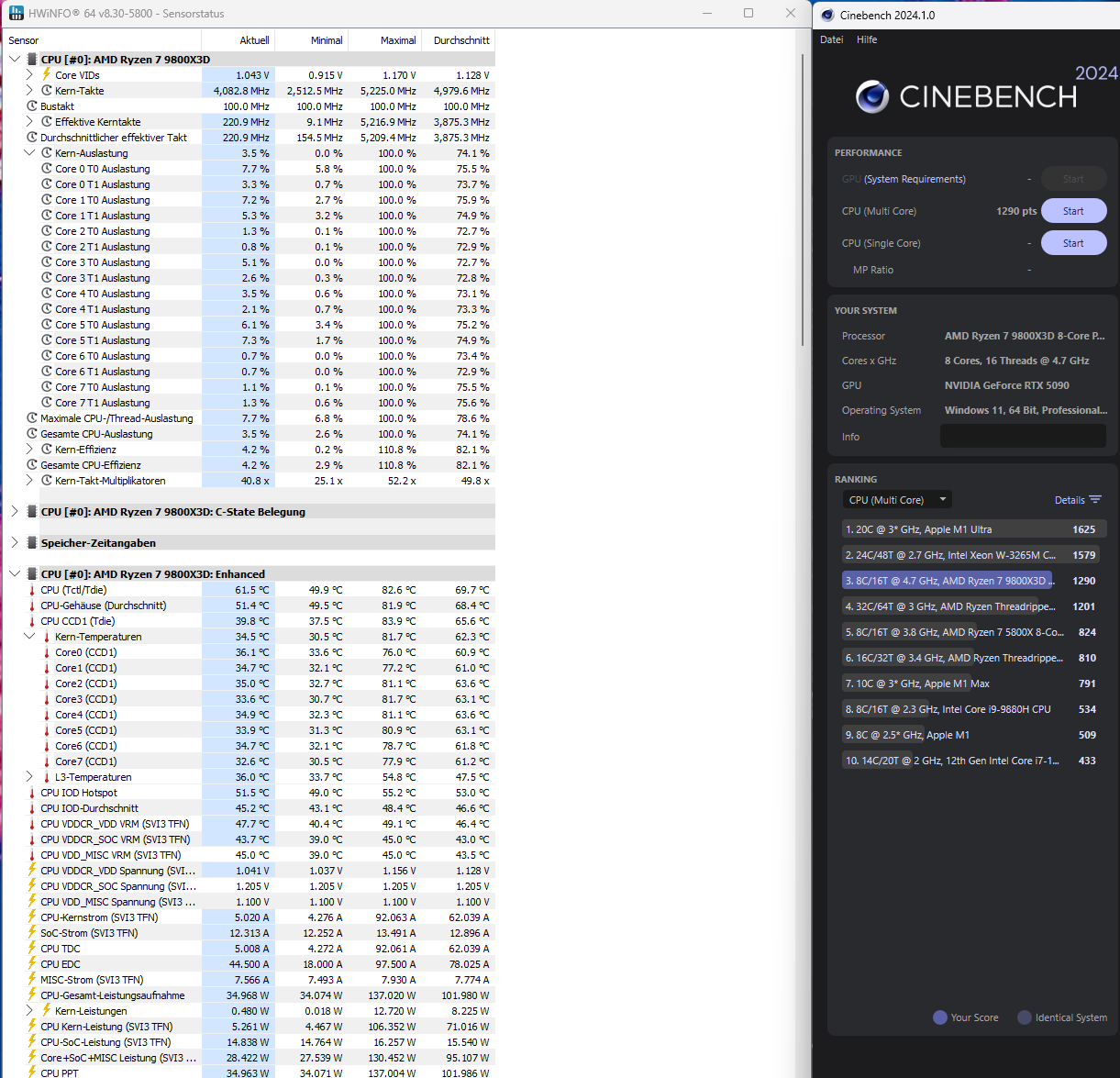Click the clock icon beside Gesamte CPU-Auslastung
The image size is (1120, 1078).
pos(32,433)
